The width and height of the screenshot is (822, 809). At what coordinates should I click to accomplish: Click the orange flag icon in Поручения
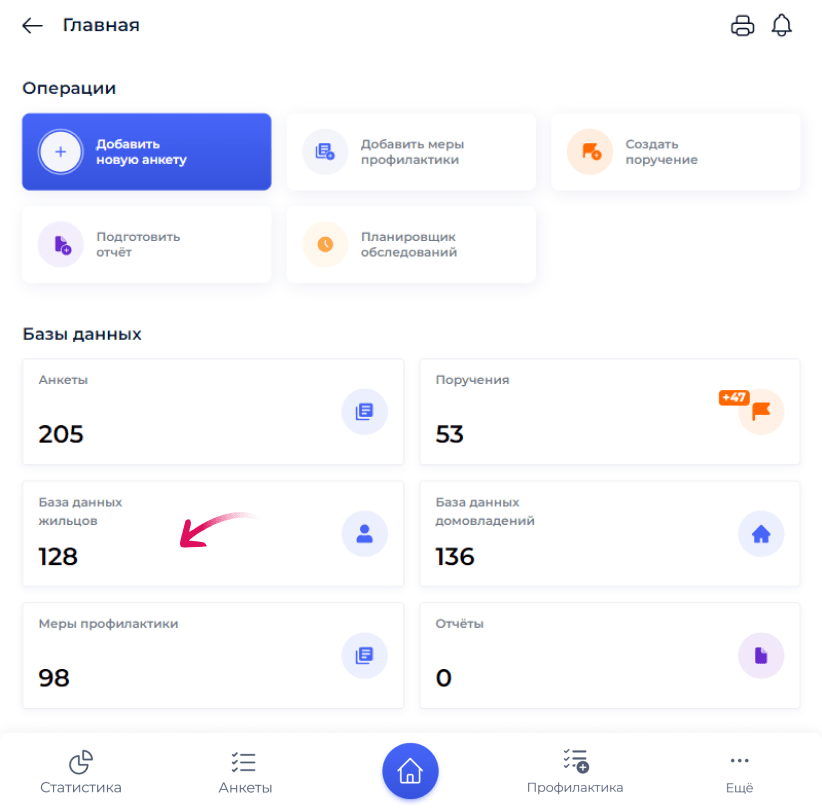coord(762,412)
